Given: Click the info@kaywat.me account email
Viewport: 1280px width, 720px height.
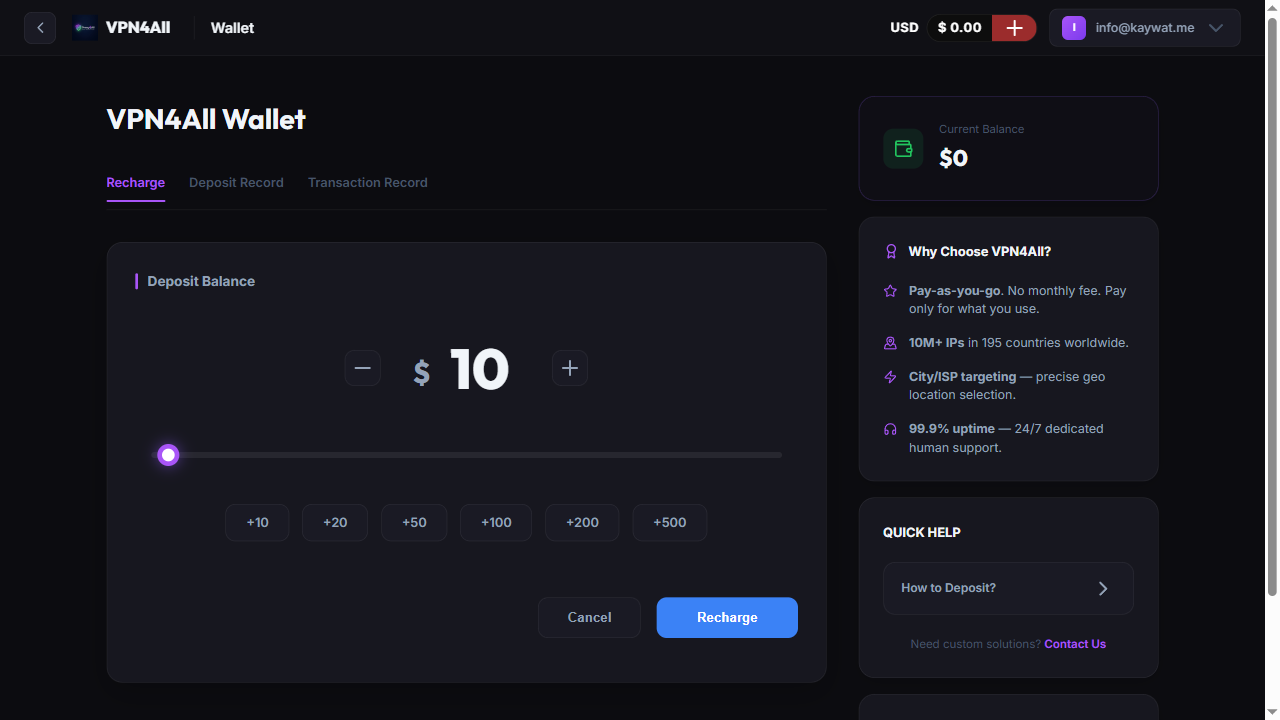Looking at the screenshot, I should (x=1145, y=28).
